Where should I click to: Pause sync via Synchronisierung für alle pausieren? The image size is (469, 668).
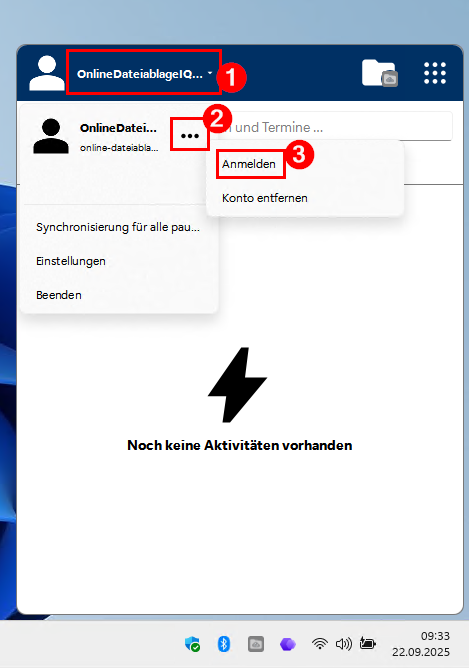pyautogui.click(x=119, y=227)
